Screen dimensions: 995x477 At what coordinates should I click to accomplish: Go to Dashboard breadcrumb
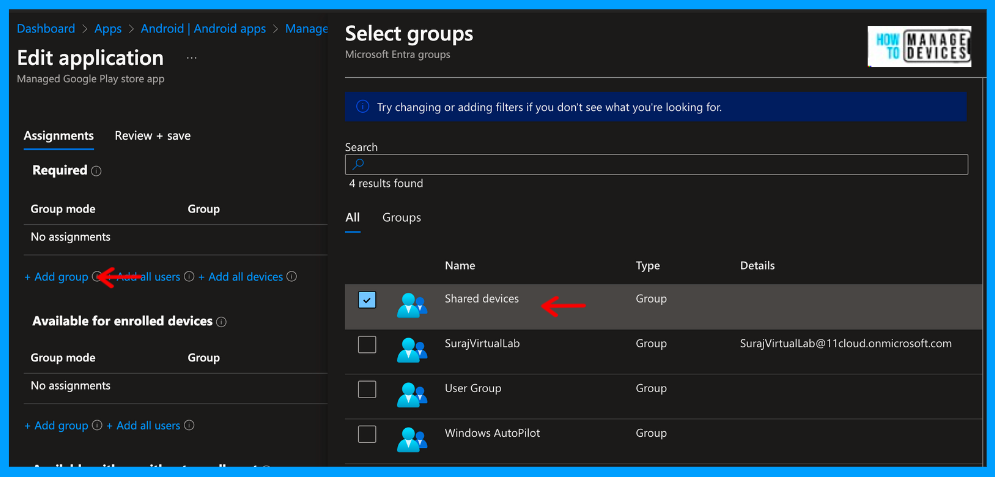pyautogui.click(x=46, y=29)
